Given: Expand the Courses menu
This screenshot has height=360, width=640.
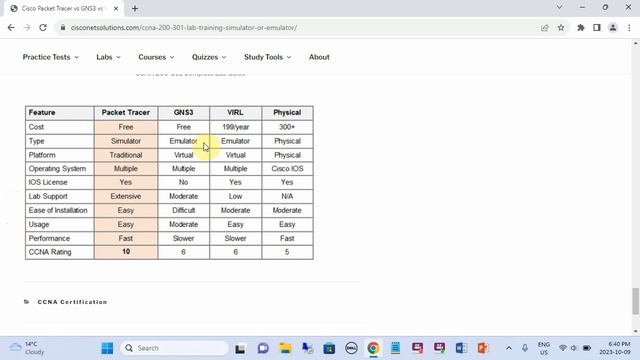Looking at the screenshot, I should point(156,57).
